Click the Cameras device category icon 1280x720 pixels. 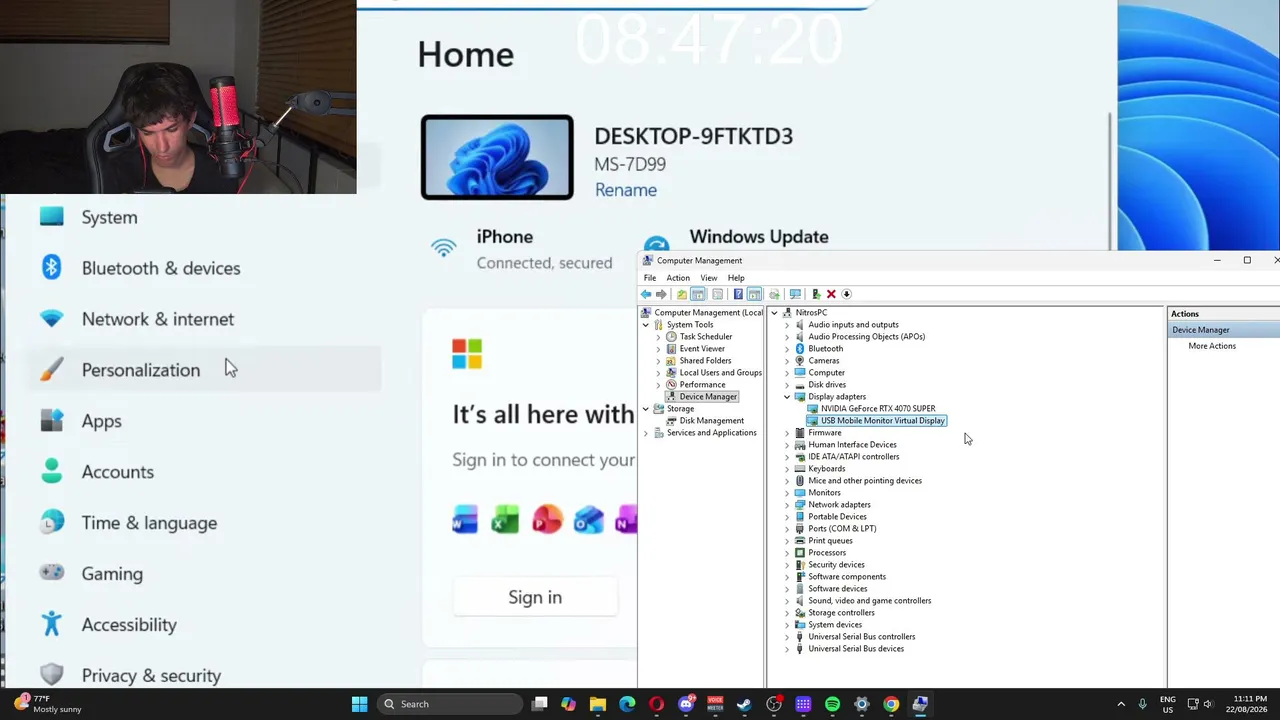800,361
